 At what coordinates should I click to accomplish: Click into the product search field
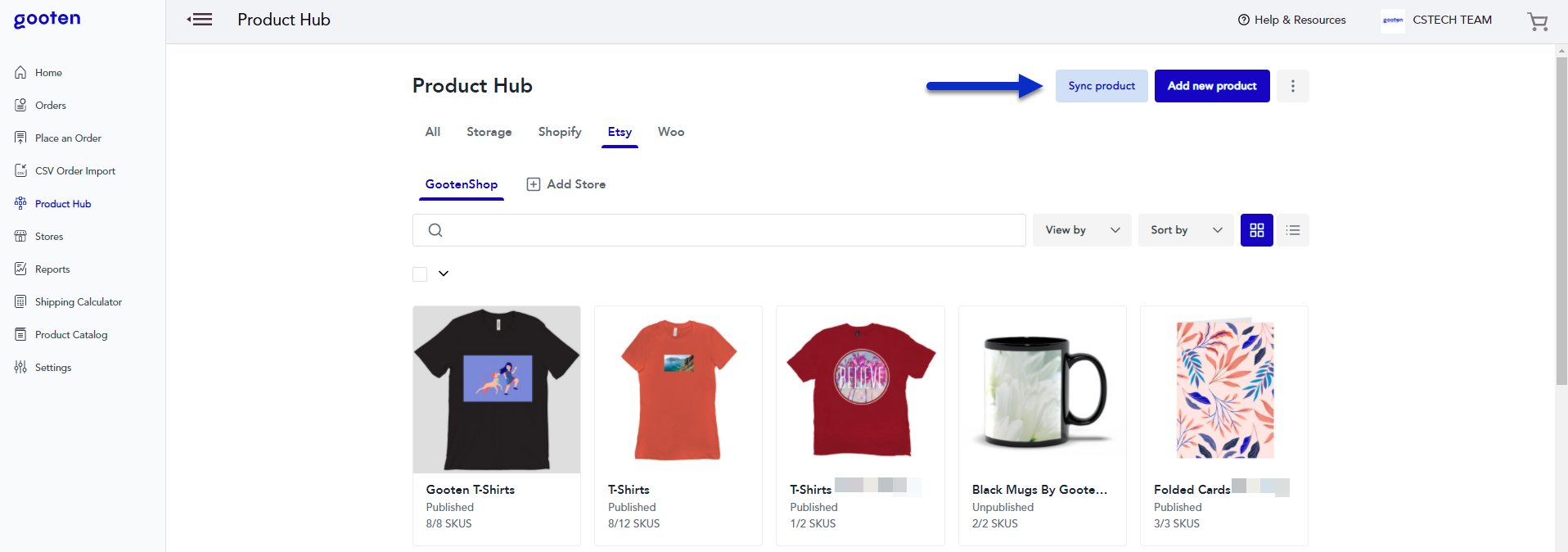719,230
